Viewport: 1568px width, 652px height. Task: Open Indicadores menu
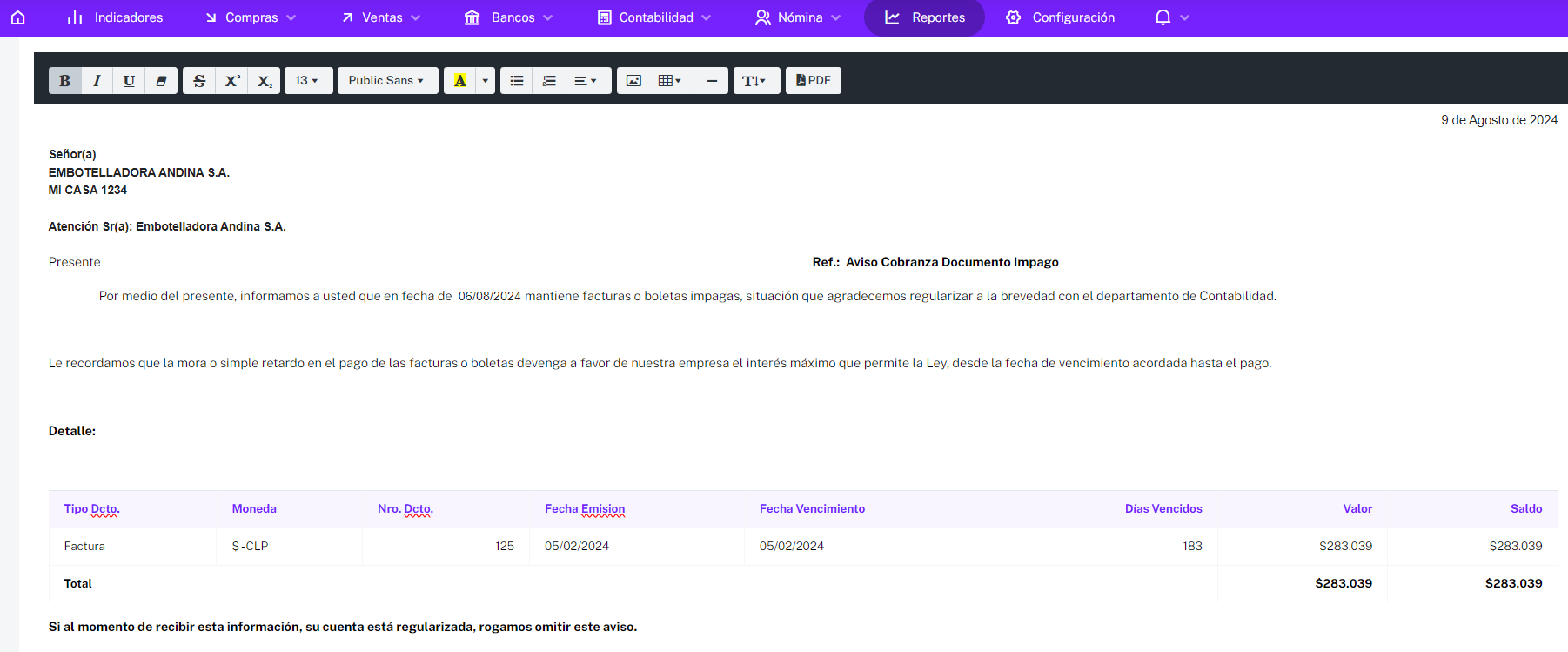115,17
